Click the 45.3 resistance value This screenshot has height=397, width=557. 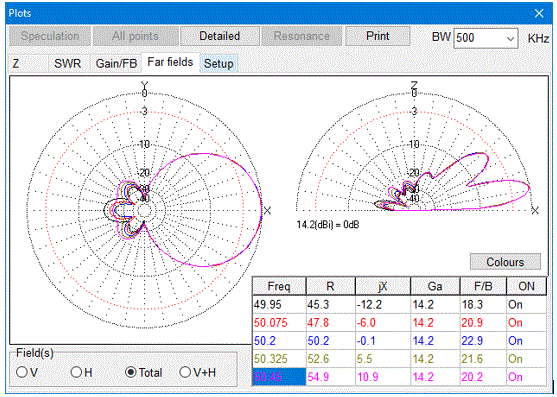318,305
